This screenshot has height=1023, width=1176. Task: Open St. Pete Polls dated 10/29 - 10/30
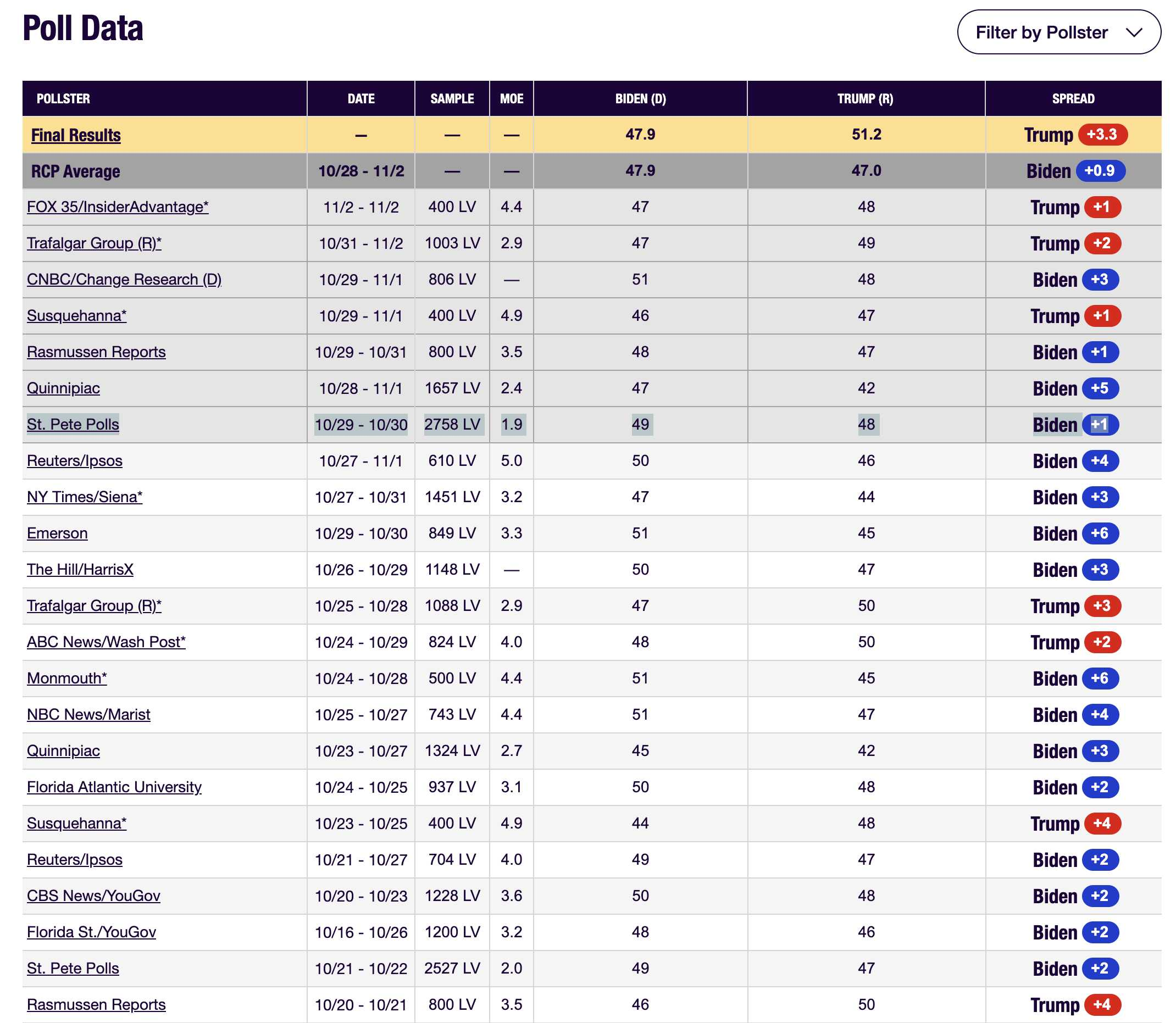[73, 424]
